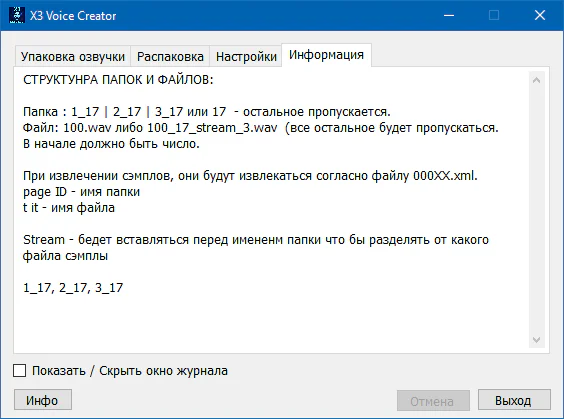The image size is (564, 419).
Task: Select the Информация tab
Action: [x=326, y=55]
